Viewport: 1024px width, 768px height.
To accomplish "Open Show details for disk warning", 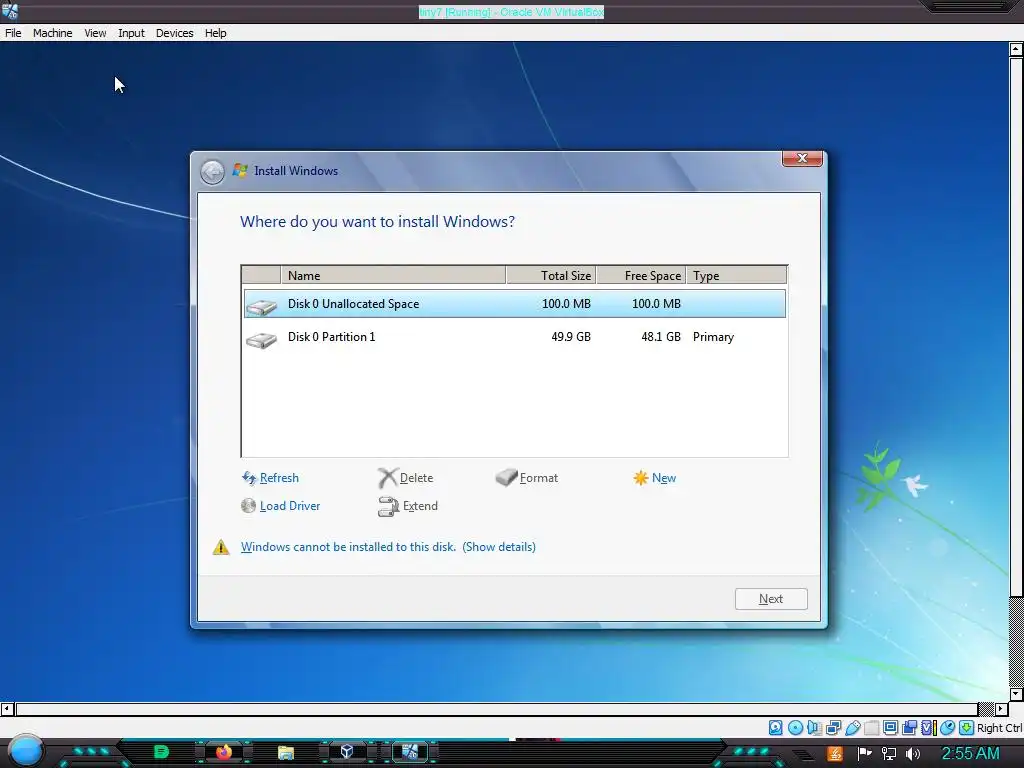I will click(x=499, y=547).
